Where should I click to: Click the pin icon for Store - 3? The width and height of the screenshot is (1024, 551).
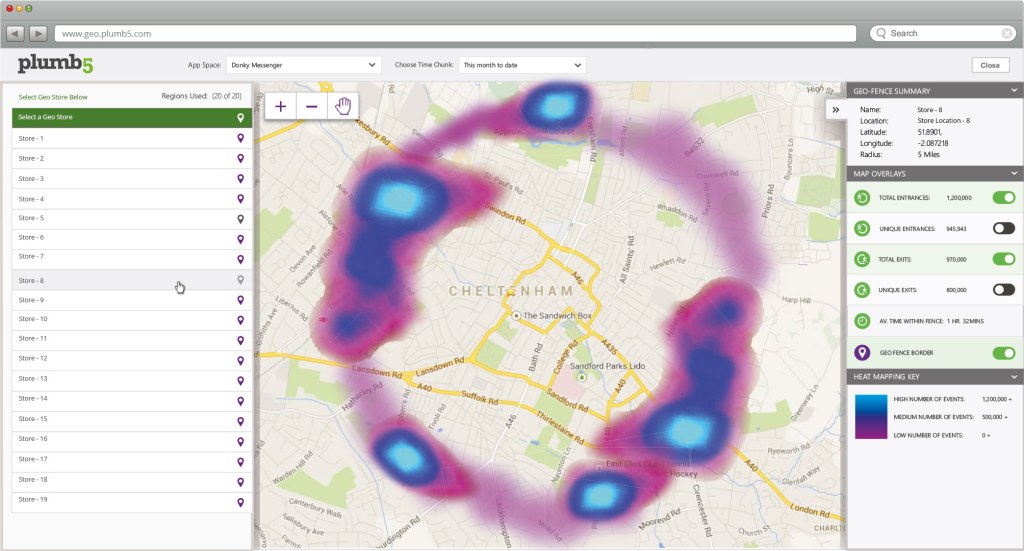point(240,179)
